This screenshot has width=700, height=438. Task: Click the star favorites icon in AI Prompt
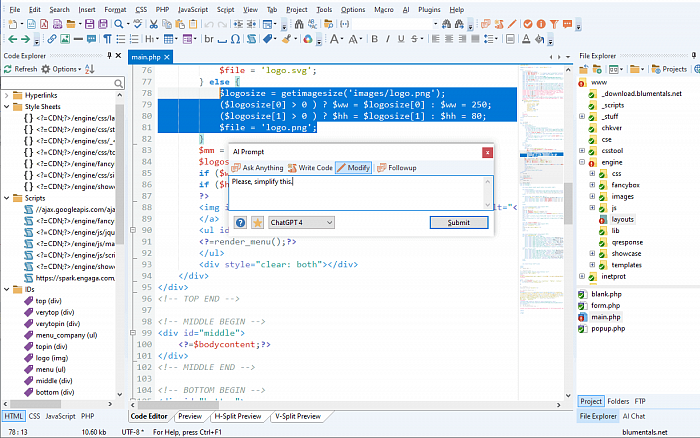tap(257, 222)
